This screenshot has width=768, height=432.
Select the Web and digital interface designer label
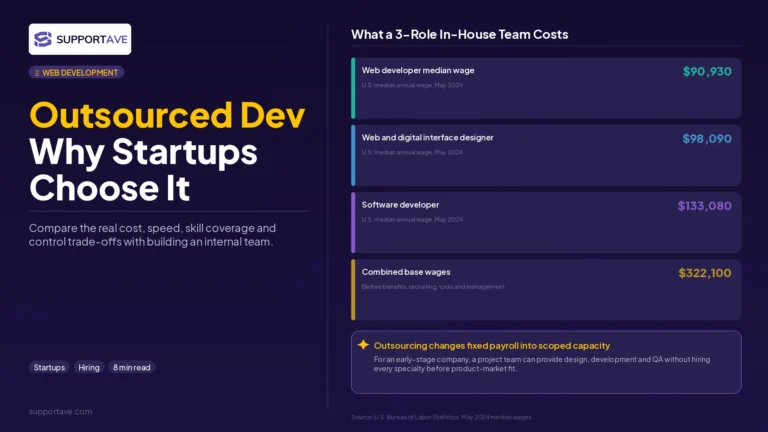click(x=428, y=138)
